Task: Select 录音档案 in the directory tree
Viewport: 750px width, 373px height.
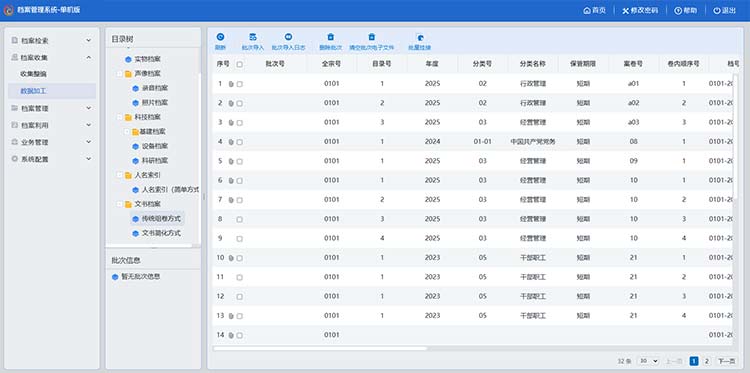Action: pos(155,88)
